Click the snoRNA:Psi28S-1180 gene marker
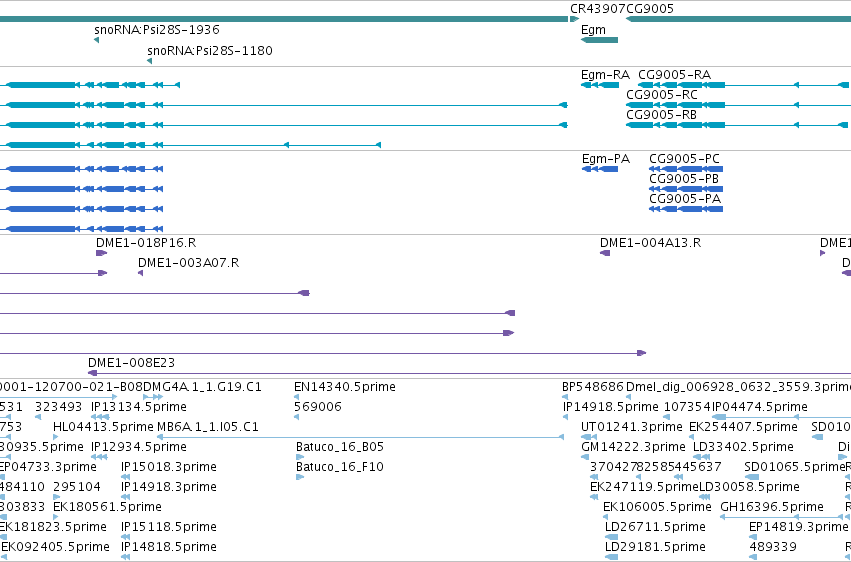Viewport: 851px width, 562px height. (x=149, y=61)
